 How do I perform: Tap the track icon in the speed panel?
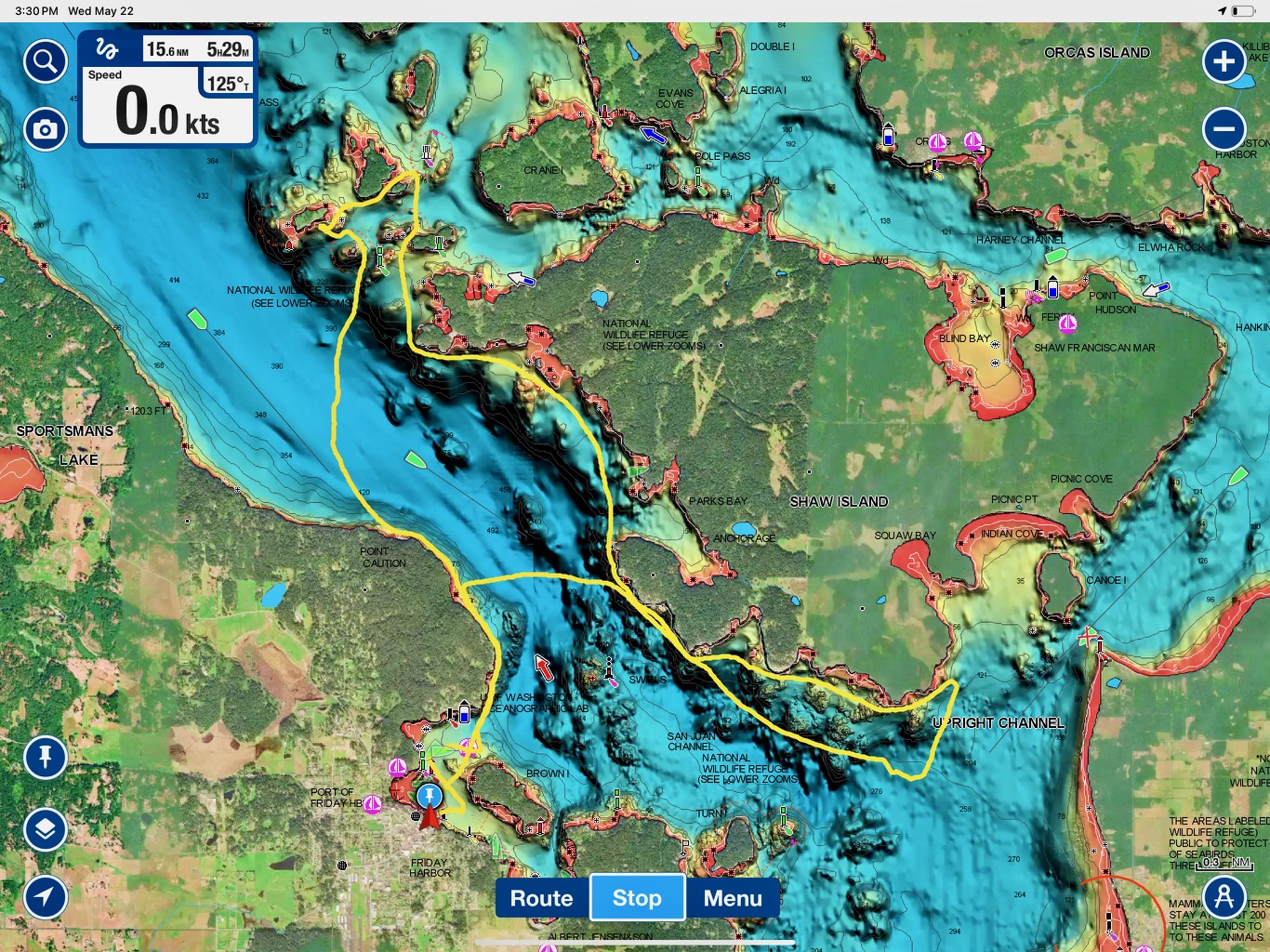click(x=108, y=49)
